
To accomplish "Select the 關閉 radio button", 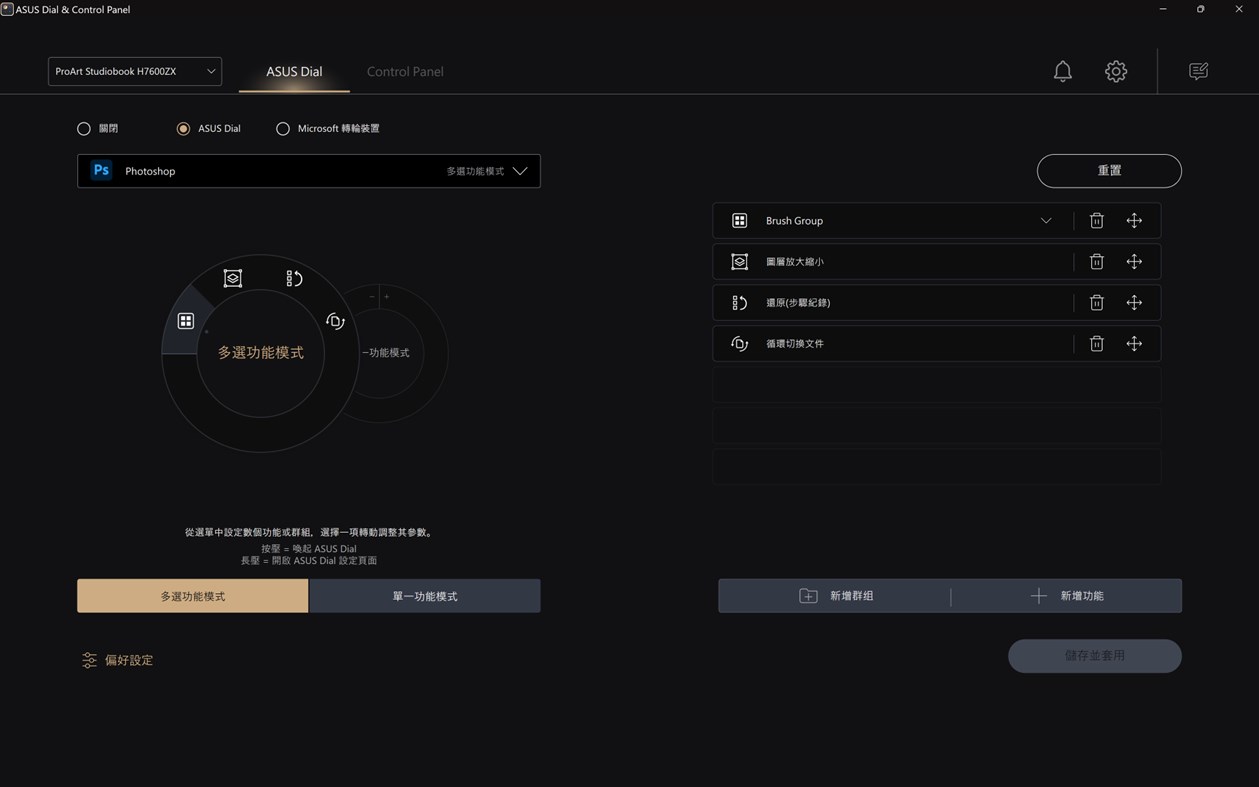I will point(84,128).
